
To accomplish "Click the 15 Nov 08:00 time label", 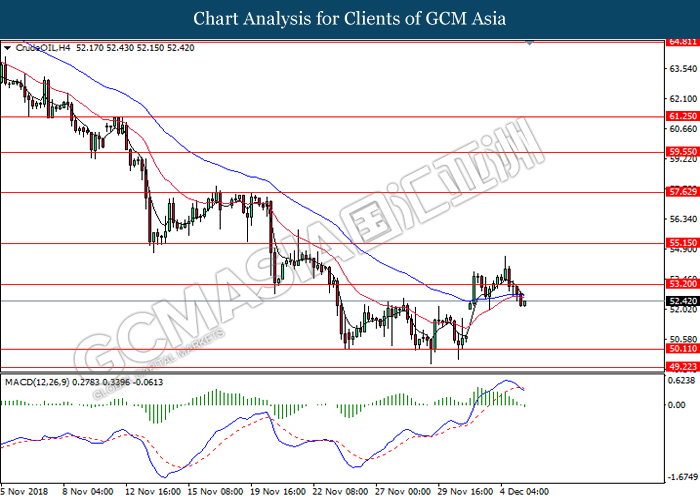I will point(215,492).
